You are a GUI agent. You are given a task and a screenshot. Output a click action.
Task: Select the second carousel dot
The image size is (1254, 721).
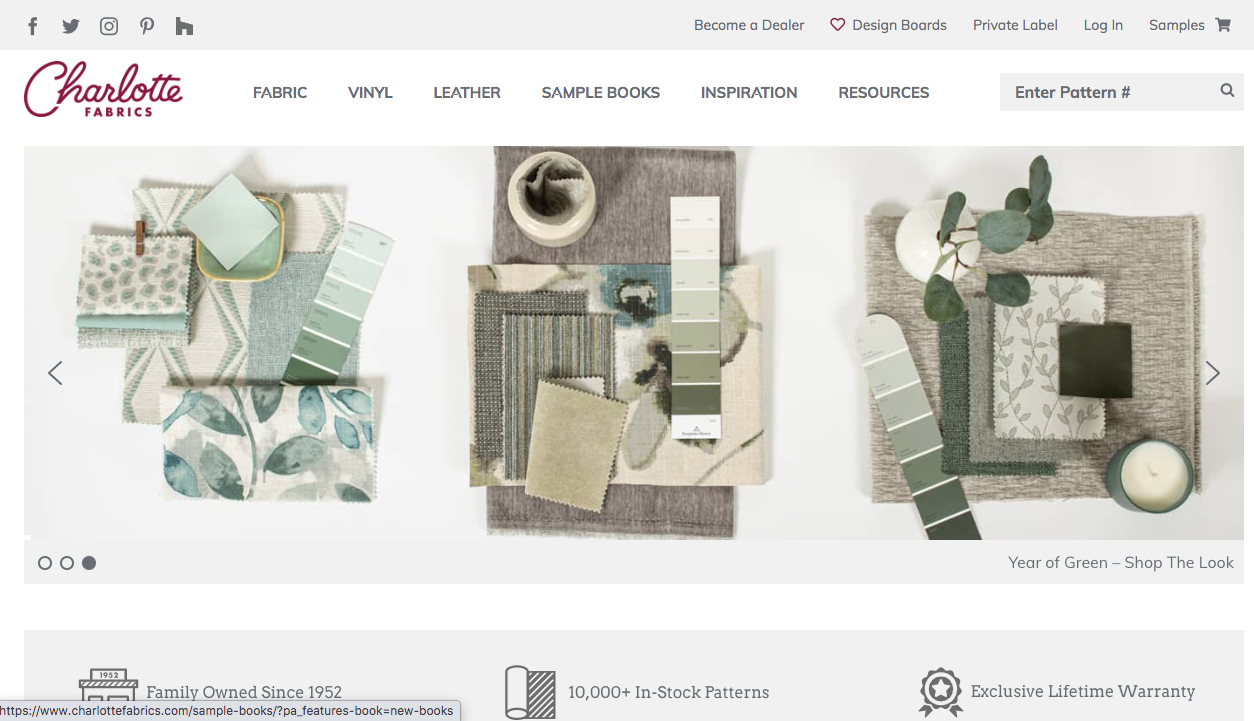coord(67,562)
